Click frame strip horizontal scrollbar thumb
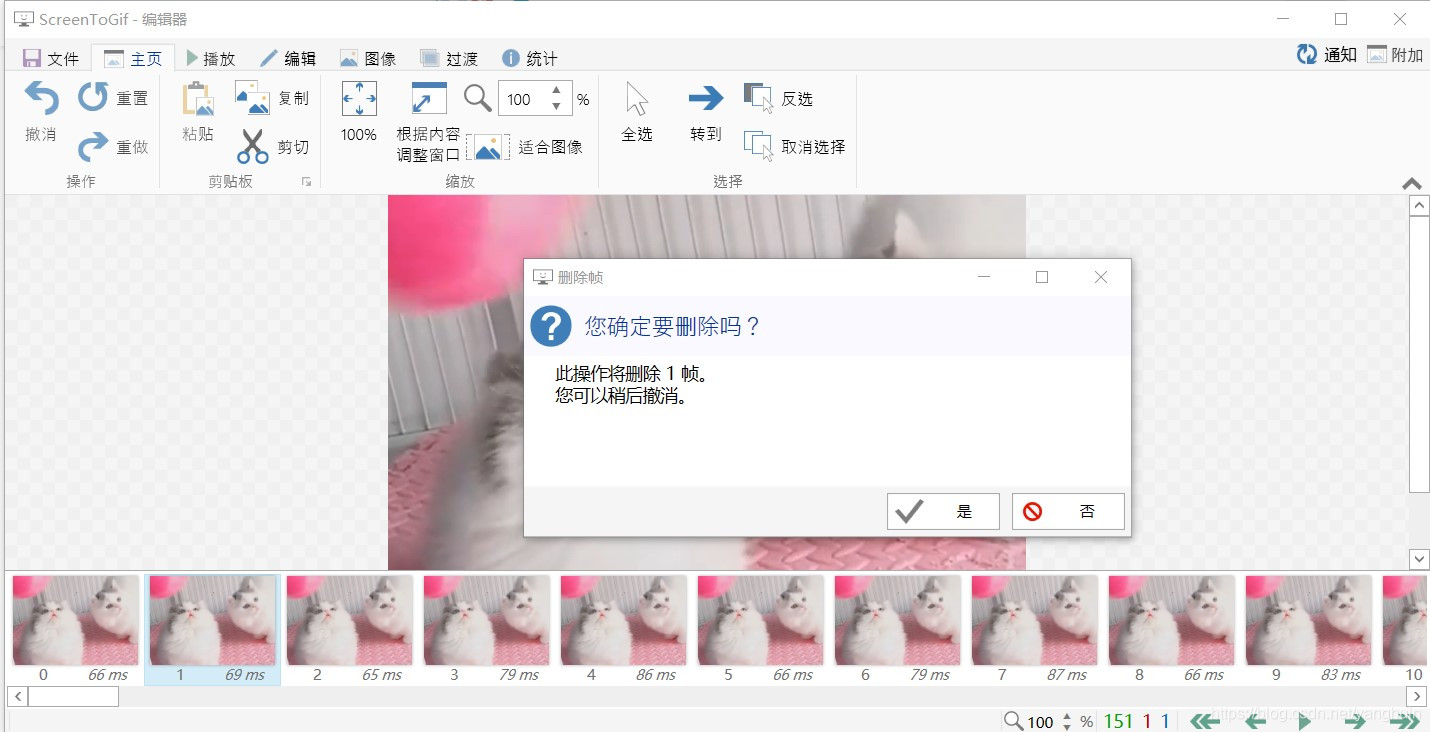The height and width of the screenshot is (732, 1430). coord(73,696)
